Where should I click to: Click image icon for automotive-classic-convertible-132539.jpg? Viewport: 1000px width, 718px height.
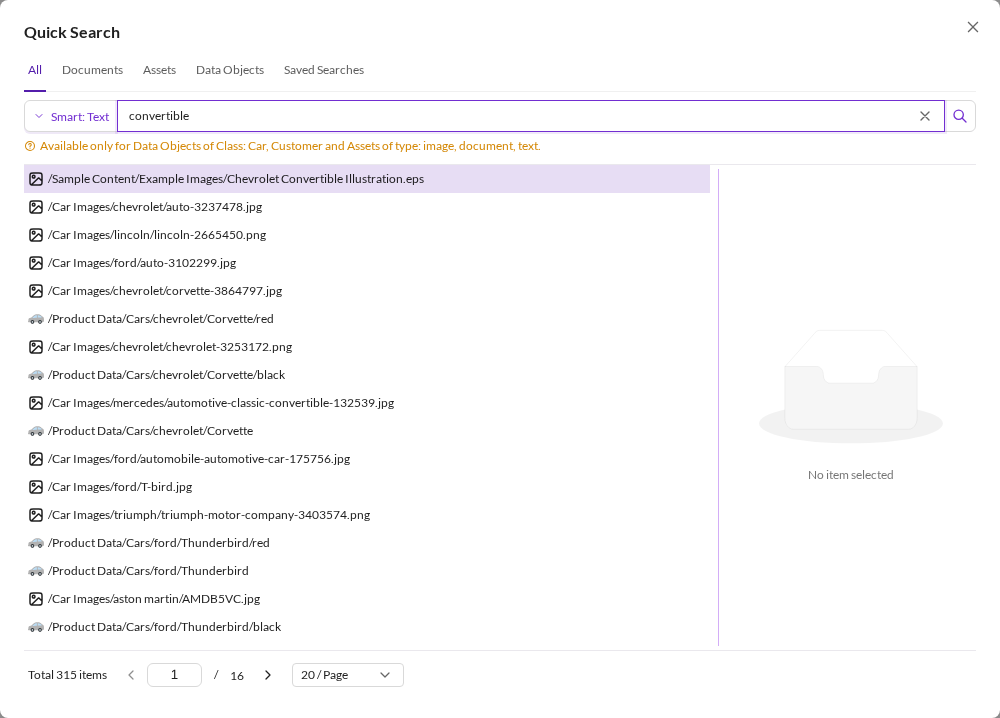(x=36, y=403)
